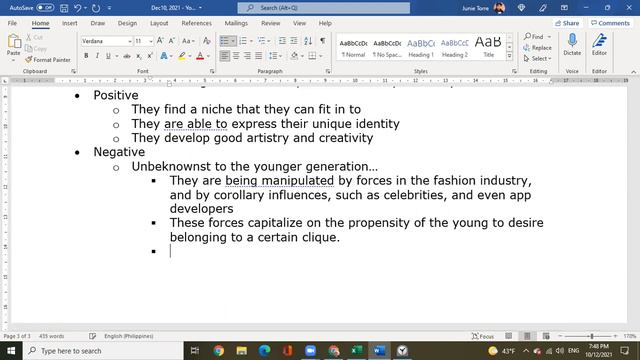Screen dimensions: 640x360
Task: Open File Explorer from taskbar
Action: tap(242, 351)
